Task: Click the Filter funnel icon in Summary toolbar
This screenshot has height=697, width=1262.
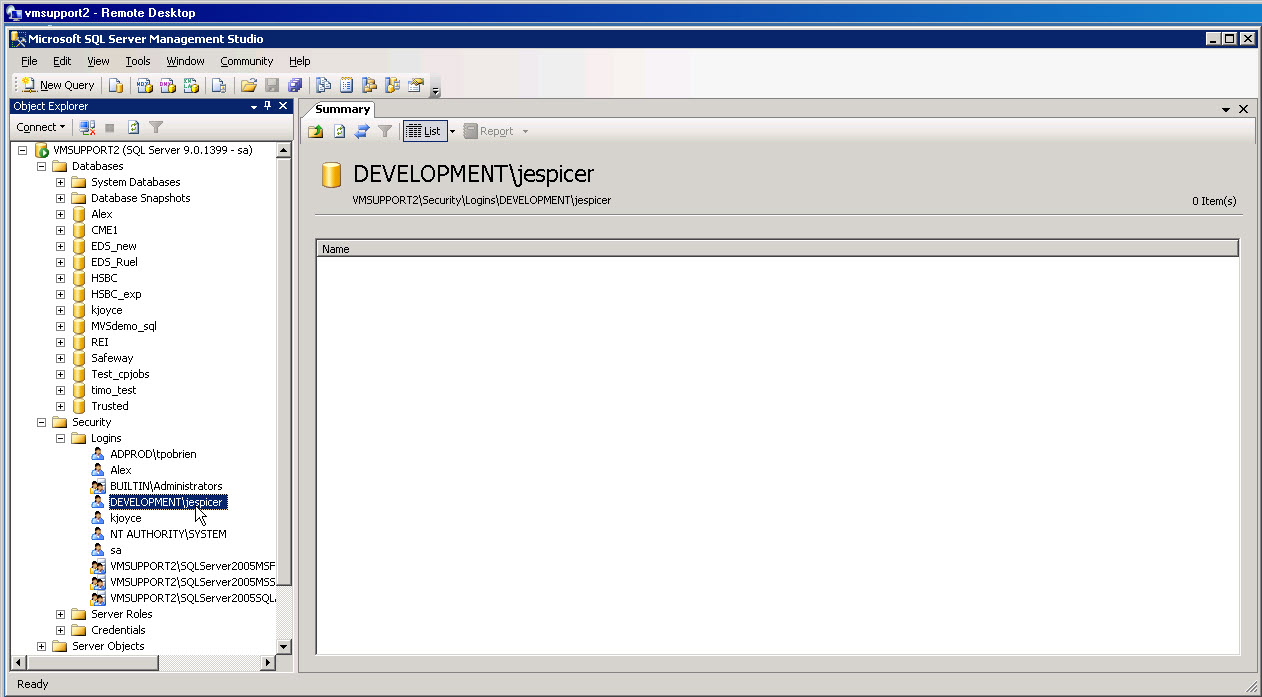Action: click(385, 131)
